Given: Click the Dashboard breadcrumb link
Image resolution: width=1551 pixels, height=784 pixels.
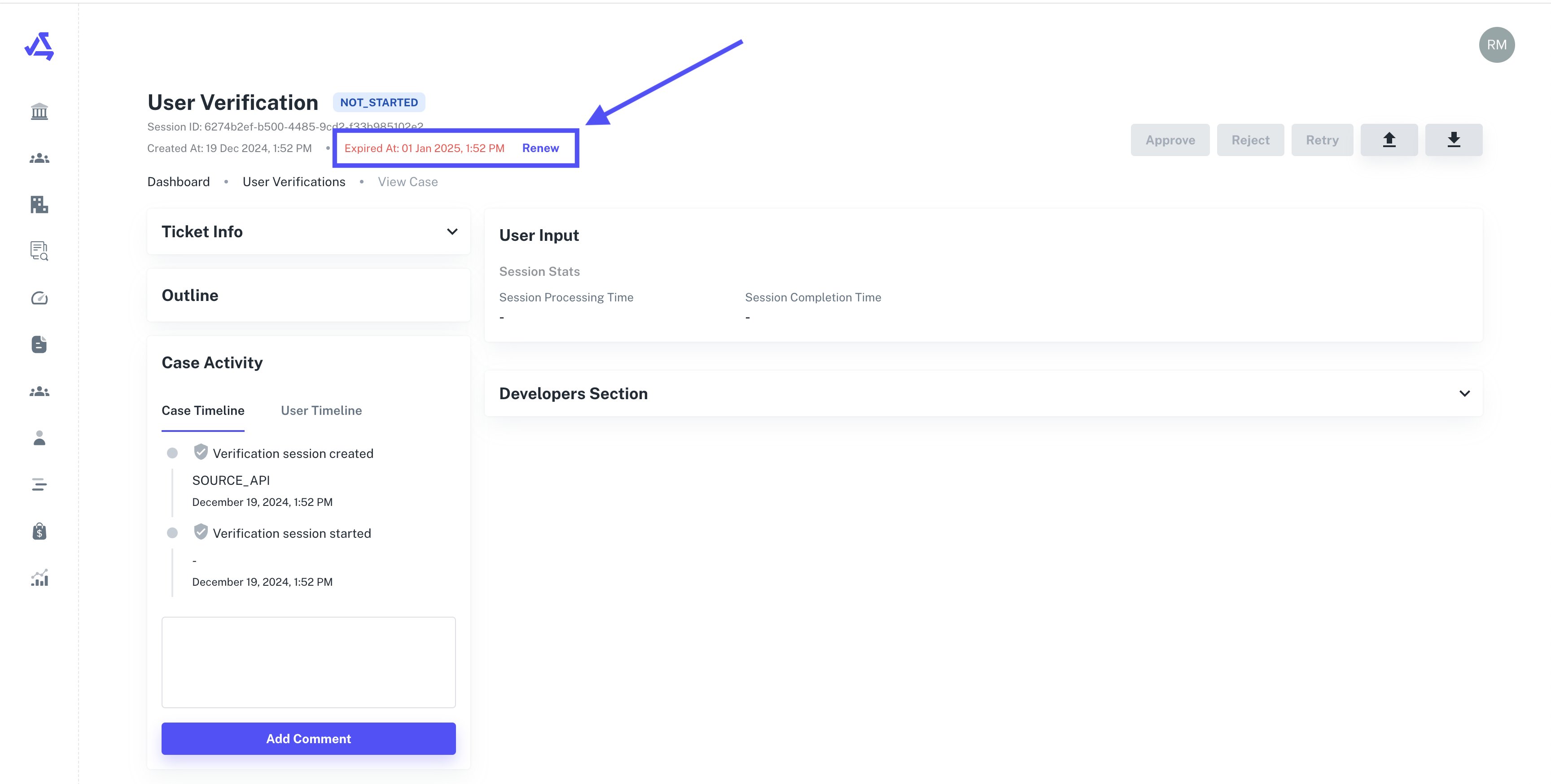Looking at the screenshot, I should (x=178, y=182).
